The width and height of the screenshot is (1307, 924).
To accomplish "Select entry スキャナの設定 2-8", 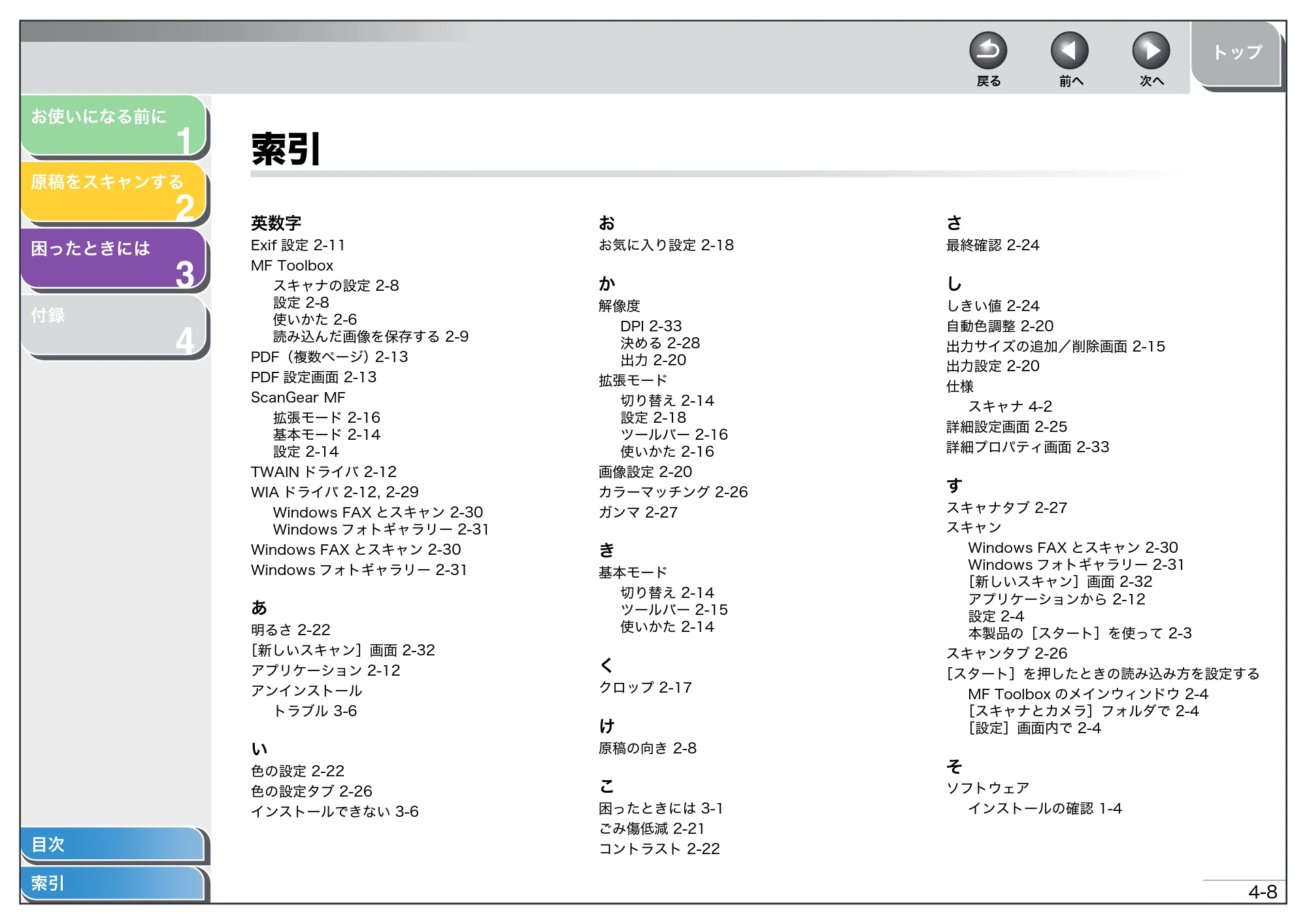I will [x=336, y=286].
